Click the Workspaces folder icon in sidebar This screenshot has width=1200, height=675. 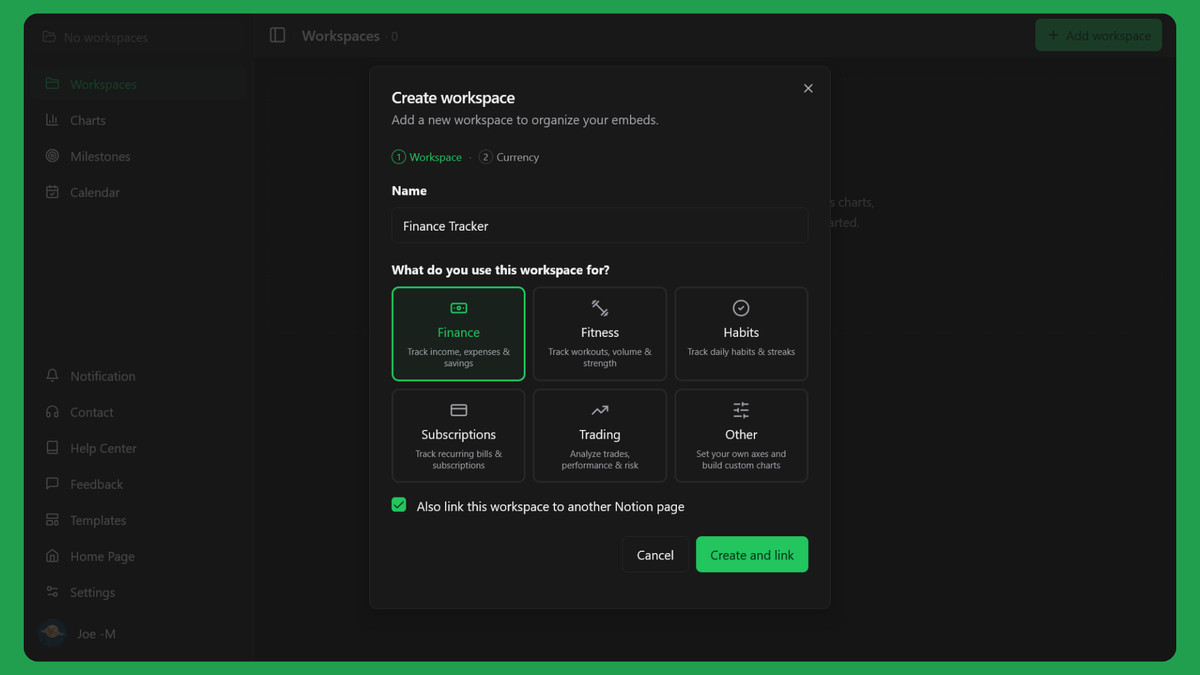click(x=52, y=84)
